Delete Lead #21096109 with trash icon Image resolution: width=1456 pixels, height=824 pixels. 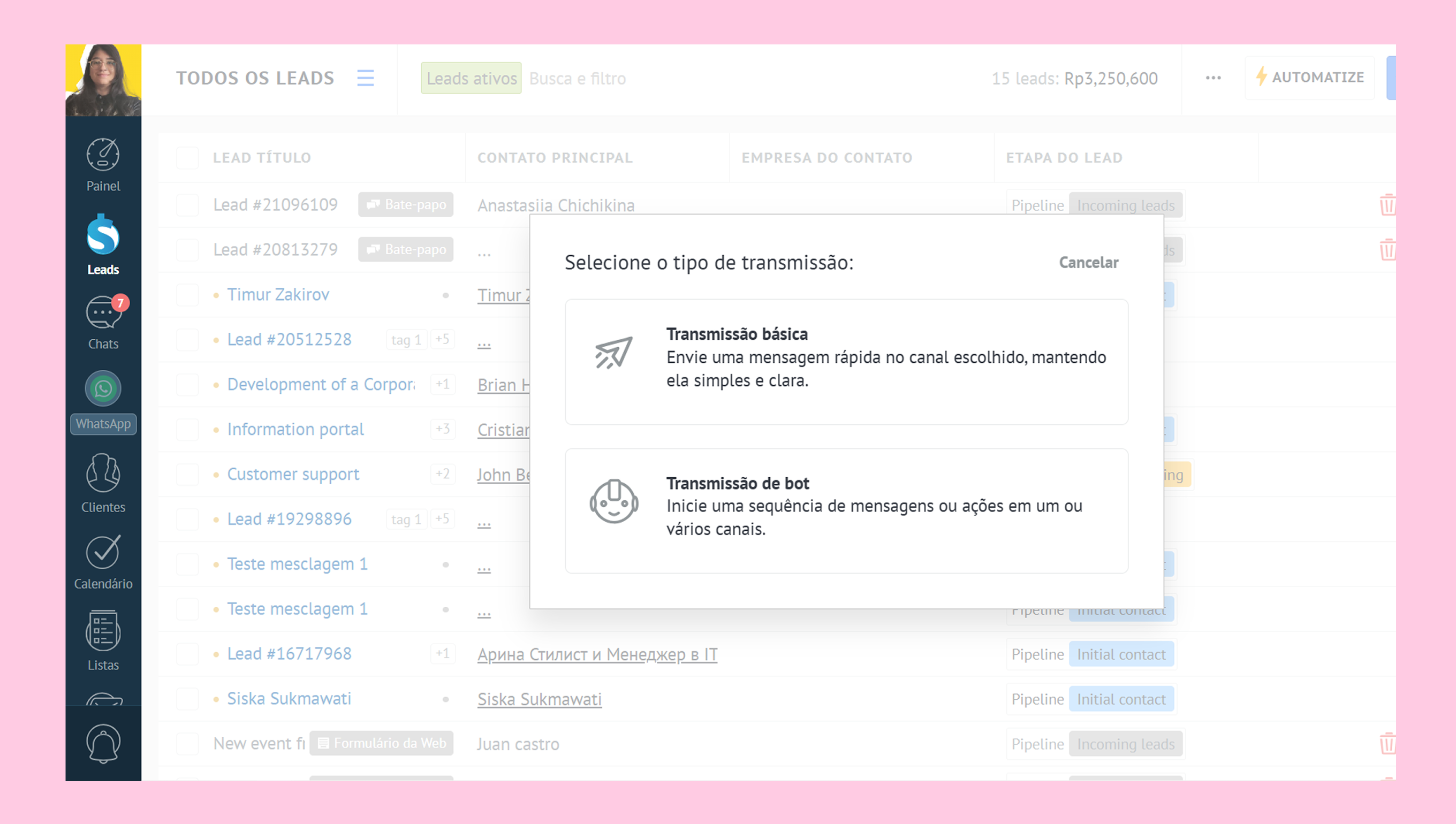coord(1387,205)
